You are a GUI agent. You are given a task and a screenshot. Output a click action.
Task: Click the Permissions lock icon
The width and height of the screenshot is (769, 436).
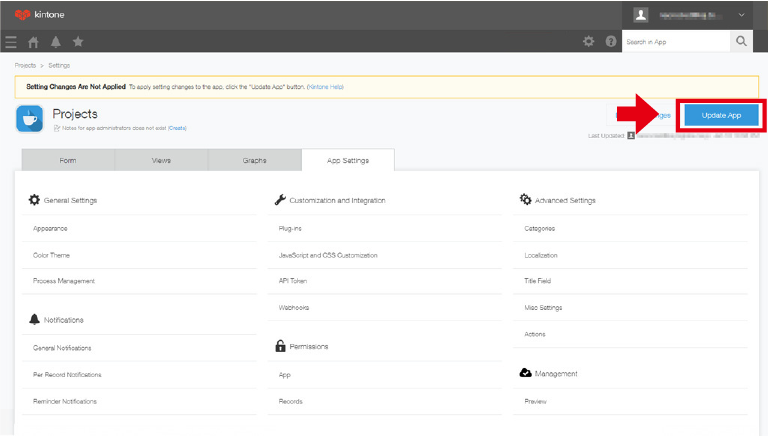pyautogui.click(x=280, y=346)
